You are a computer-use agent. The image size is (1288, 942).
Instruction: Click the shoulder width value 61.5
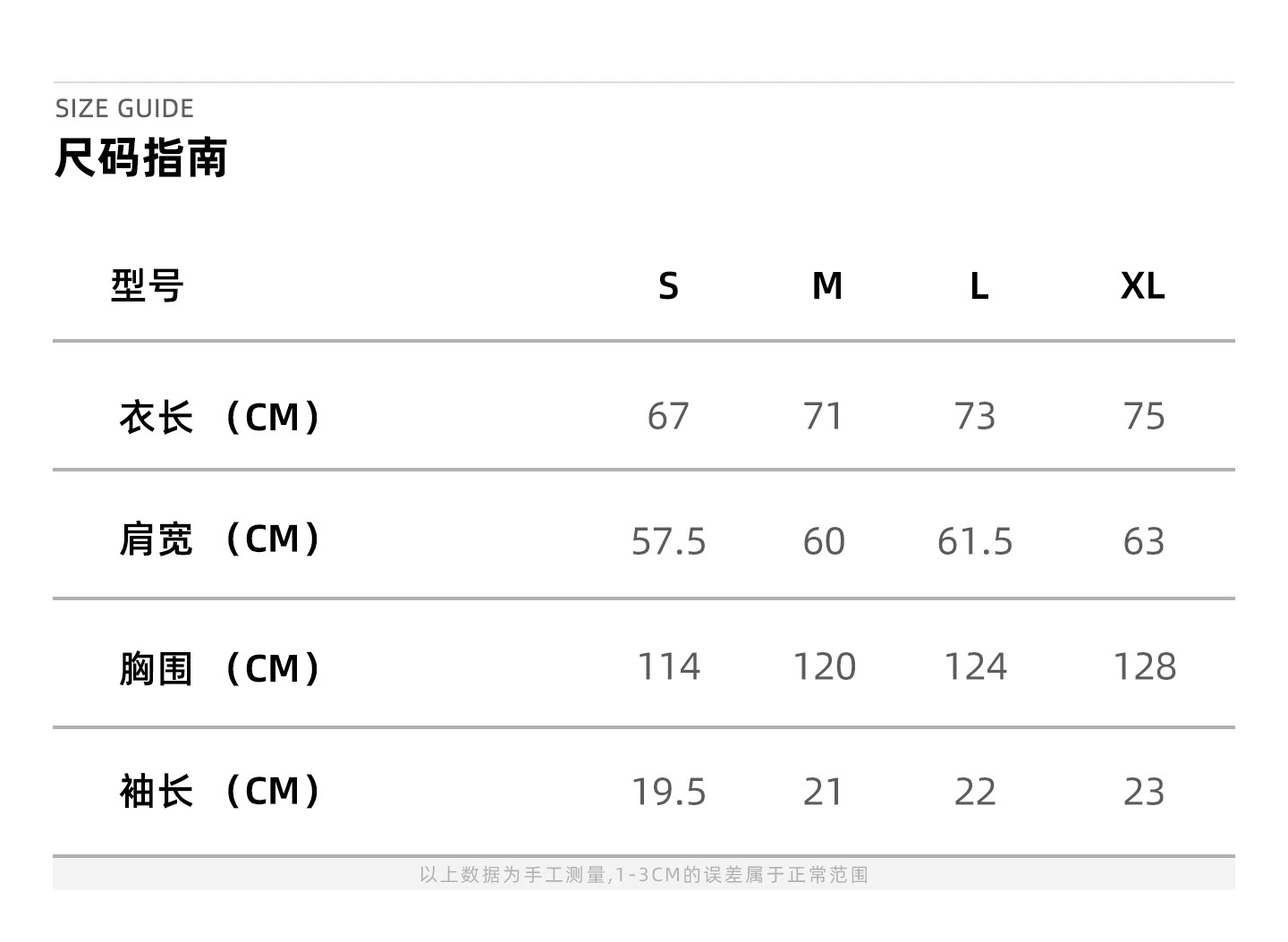pyautogui.click(x=975, y=542)
